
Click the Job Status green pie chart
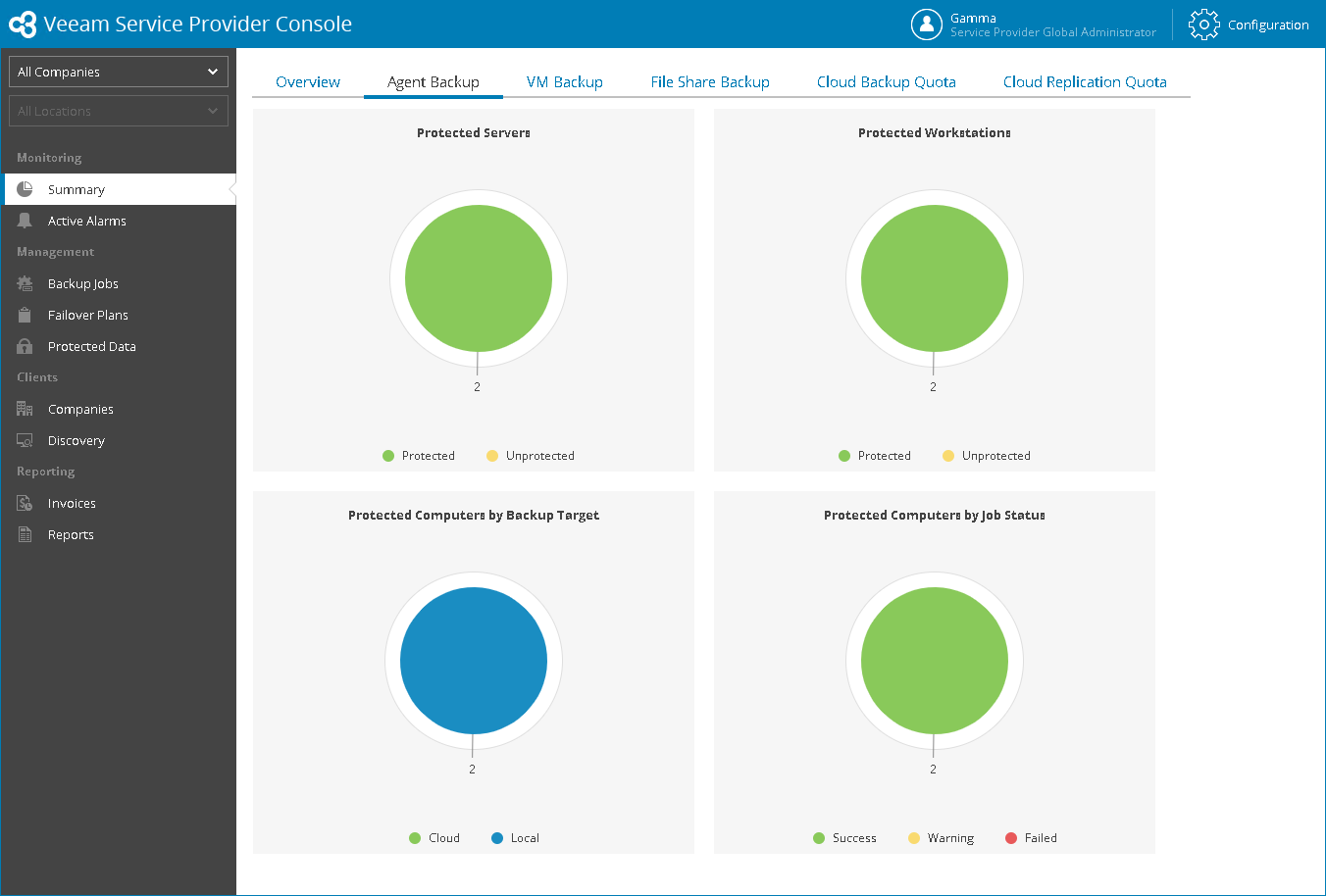[935, 661]
